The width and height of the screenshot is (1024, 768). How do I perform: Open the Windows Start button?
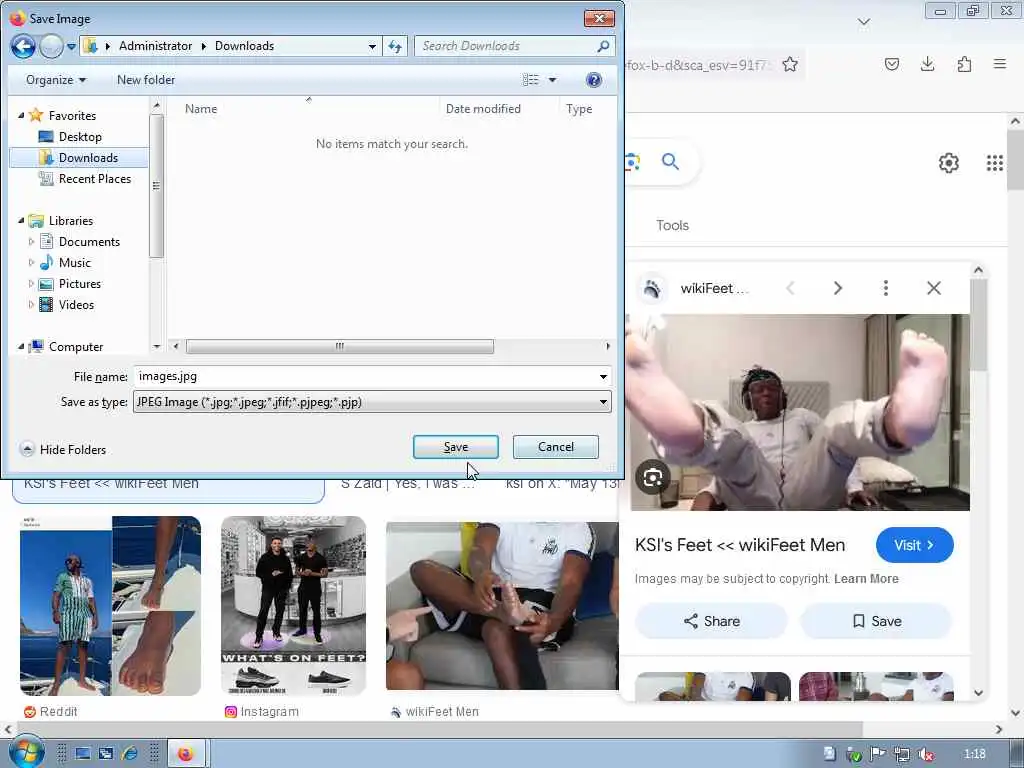tap(26, 752)
